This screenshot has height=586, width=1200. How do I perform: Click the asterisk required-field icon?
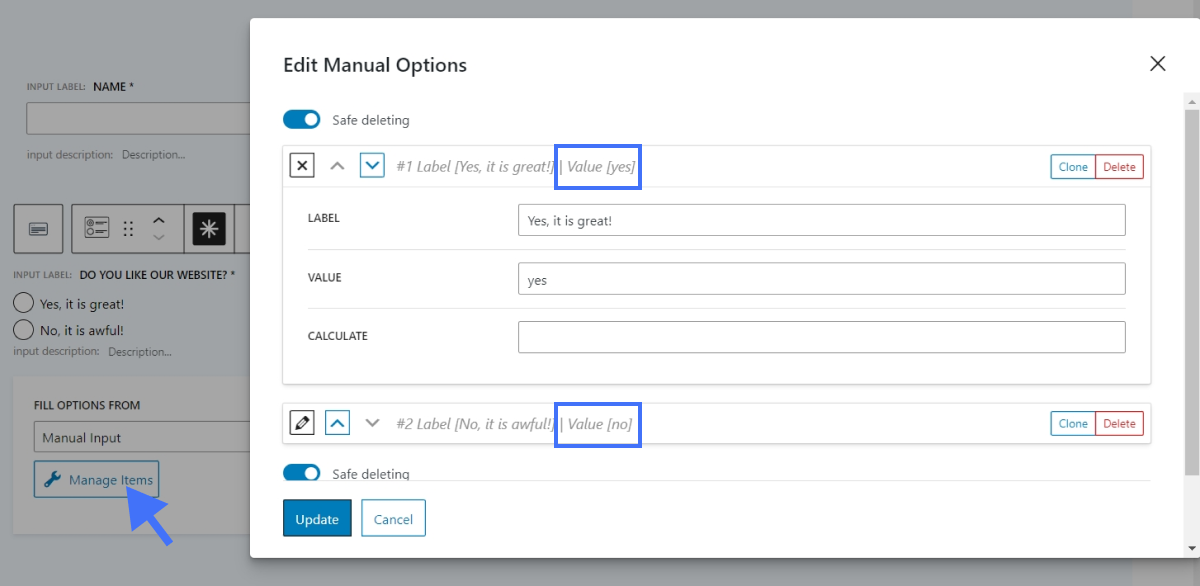coord(209,228)
